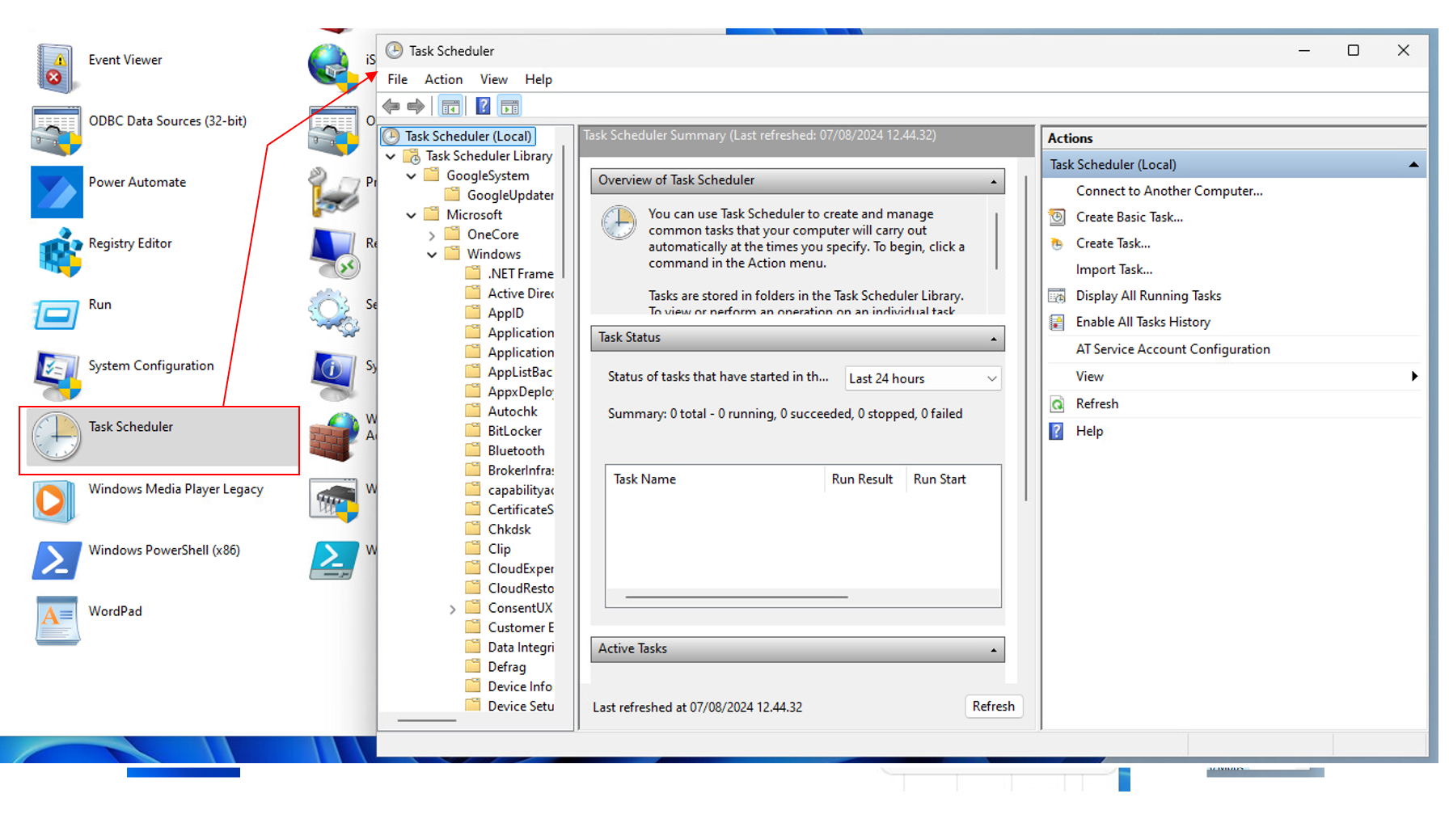Toggle the Show/Hide Console Tree icon
The width and height of the screenshot is (1449, 840).
point(450,106)
